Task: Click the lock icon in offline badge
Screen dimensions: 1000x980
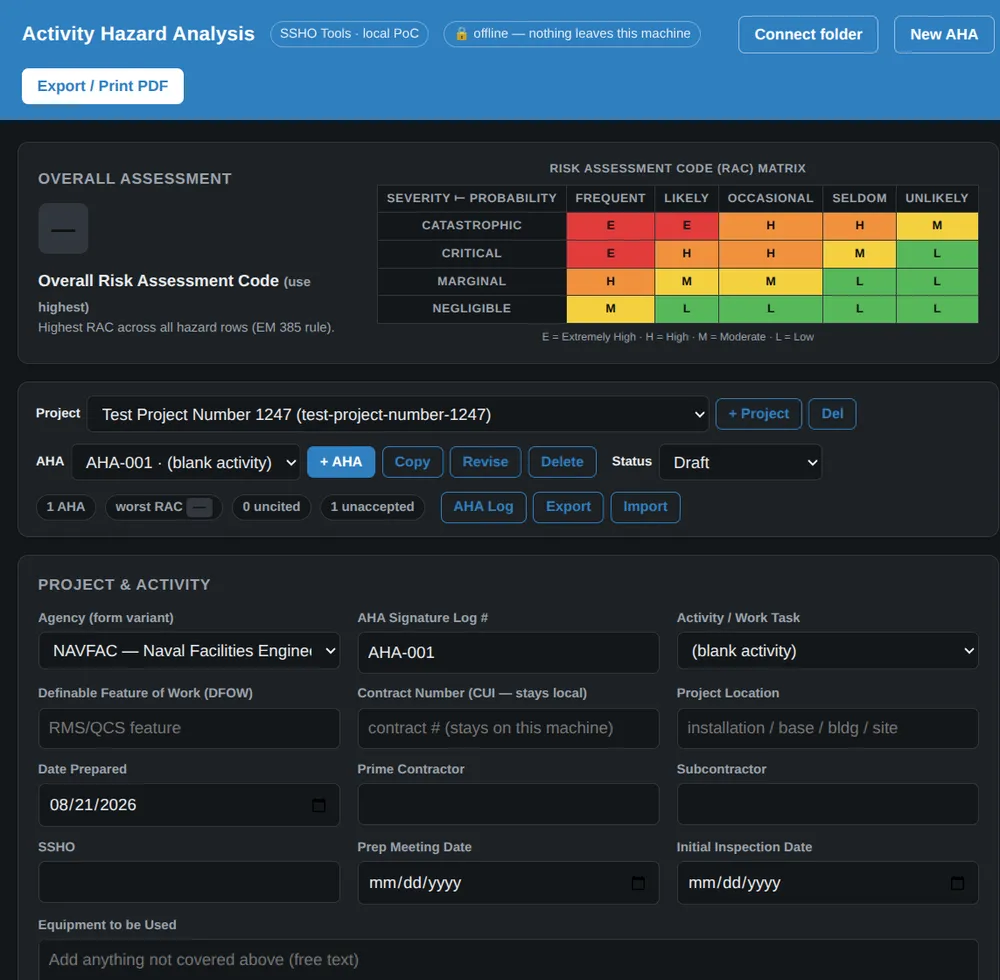Action: tap(461, 34)
